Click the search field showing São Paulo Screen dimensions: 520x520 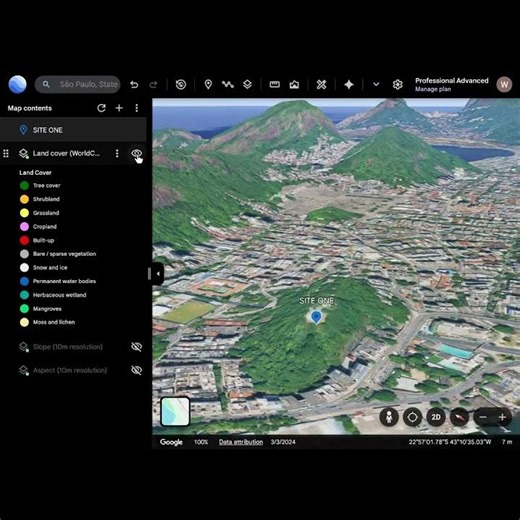(x=77, y=84)
